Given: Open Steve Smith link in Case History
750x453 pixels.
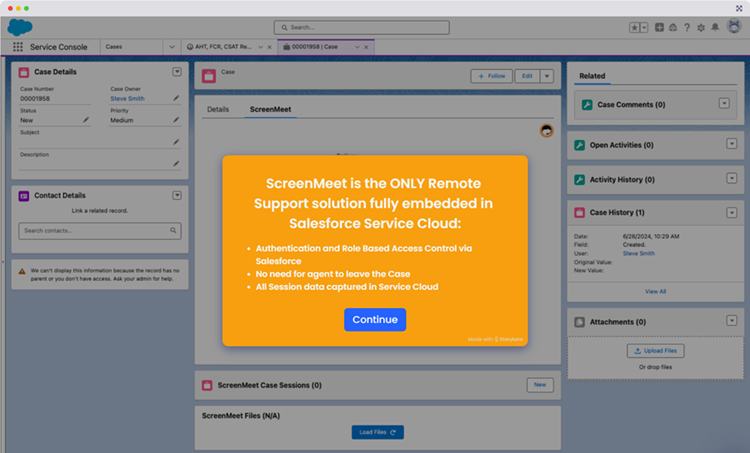Looking at the screenshot, I should 639,254.
